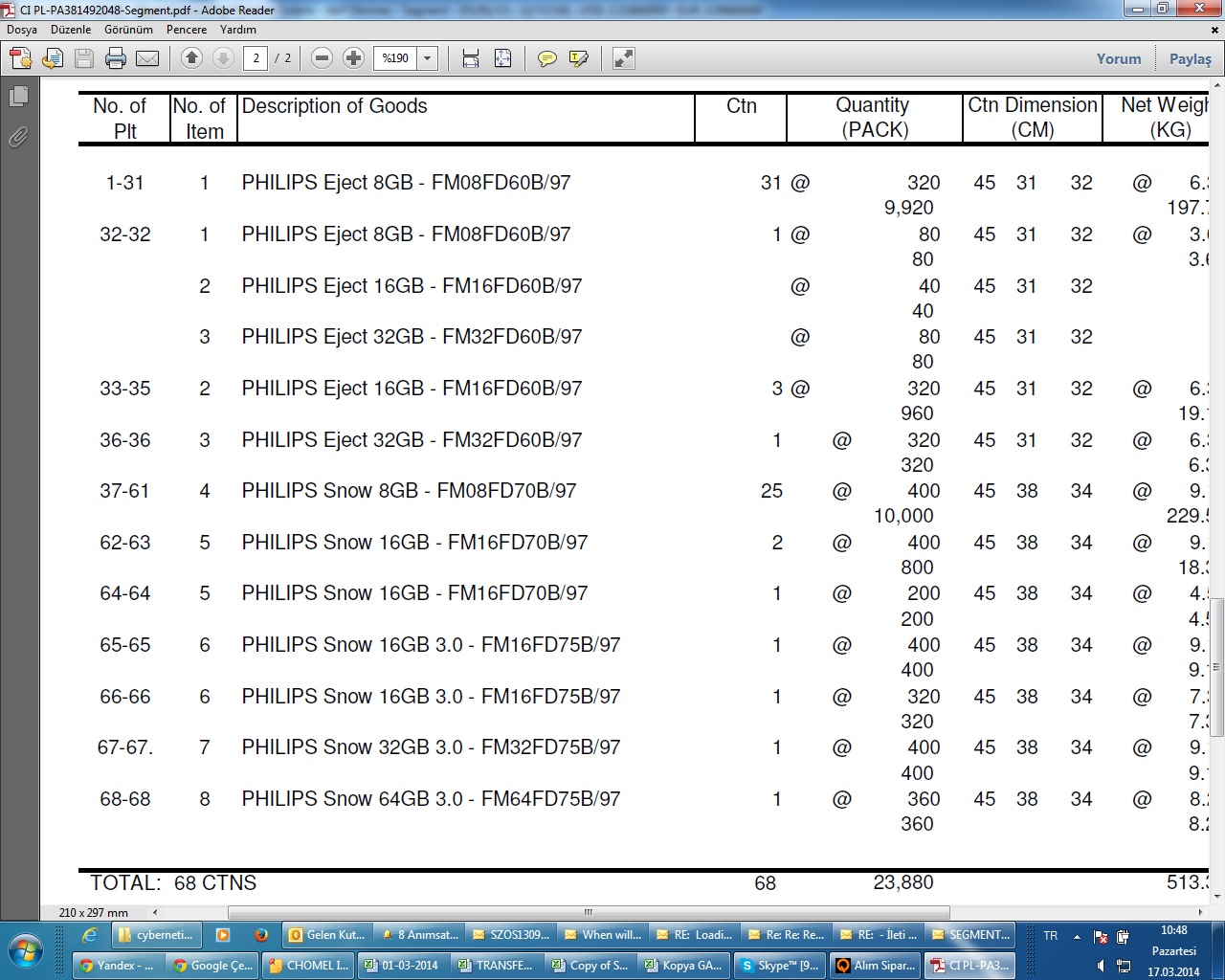Click the Windows Start button

26,951
